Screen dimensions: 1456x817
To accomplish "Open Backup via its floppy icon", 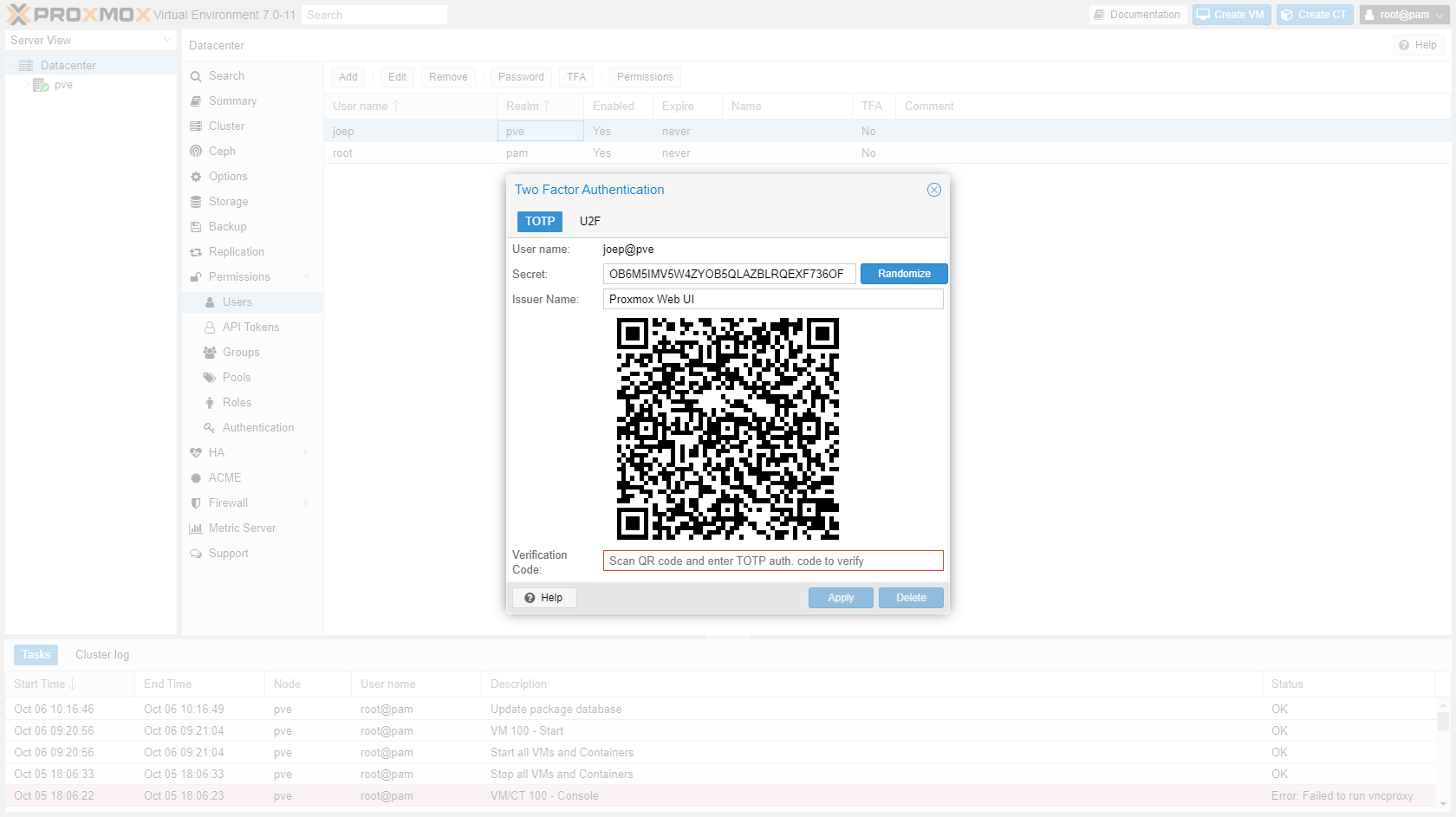I will pyautogui.click(x=196, y=227).
